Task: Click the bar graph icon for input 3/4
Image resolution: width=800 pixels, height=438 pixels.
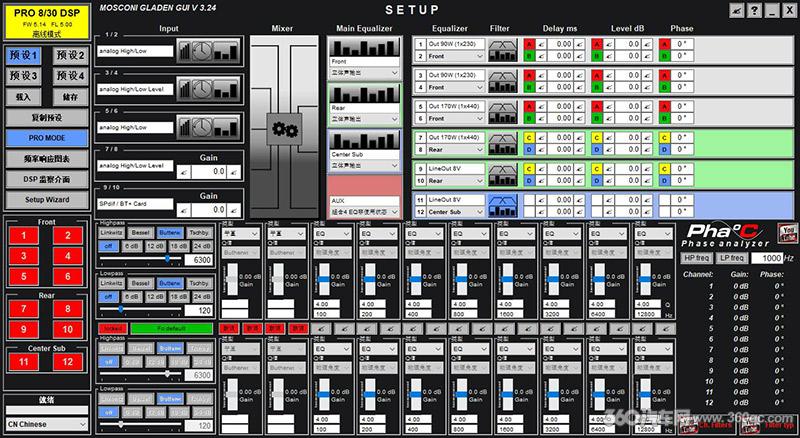Action: pyautogui.click(x=226, y=89)
